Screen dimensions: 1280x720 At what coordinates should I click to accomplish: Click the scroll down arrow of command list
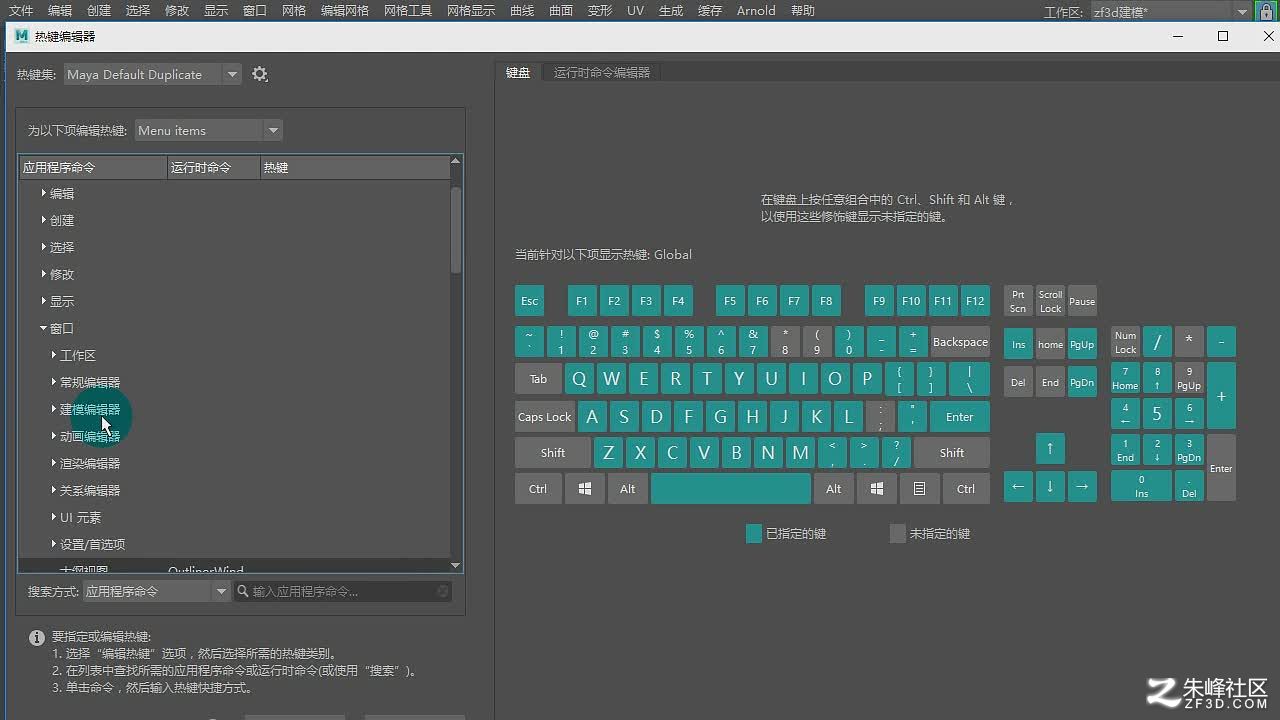coord(456,566)
